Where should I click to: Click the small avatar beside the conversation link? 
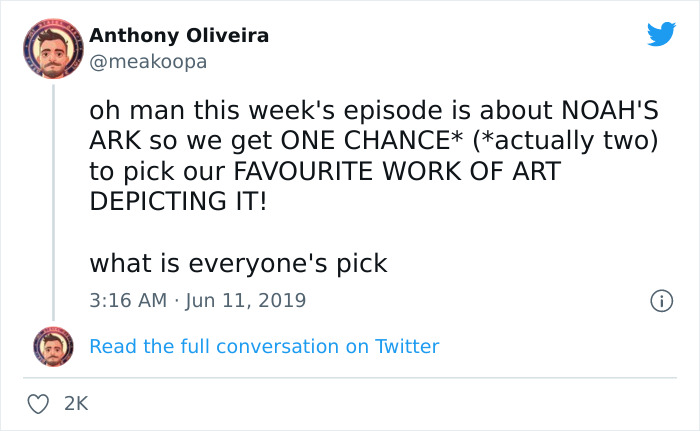pos(53,346)
